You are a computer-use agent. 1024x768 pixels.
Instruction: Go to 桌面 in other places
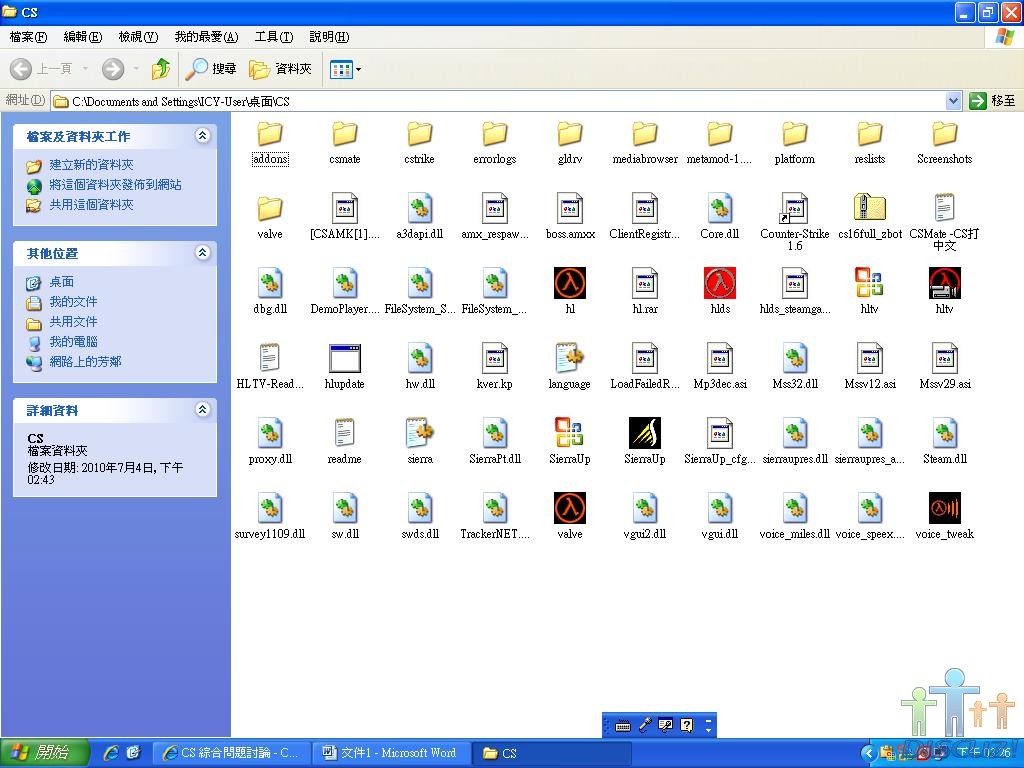[62, 281]
